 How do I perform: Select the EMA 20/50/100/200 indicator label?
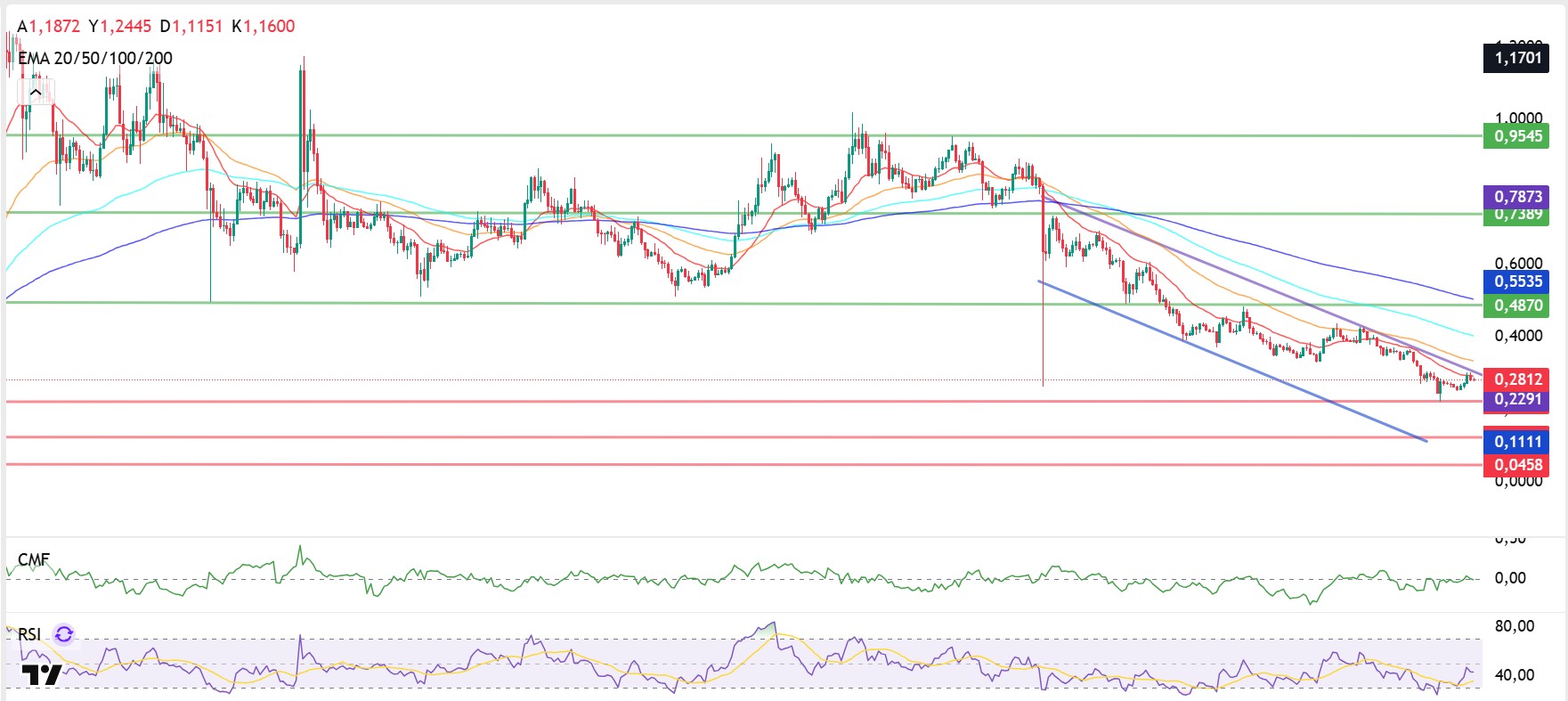pos(95,58)
